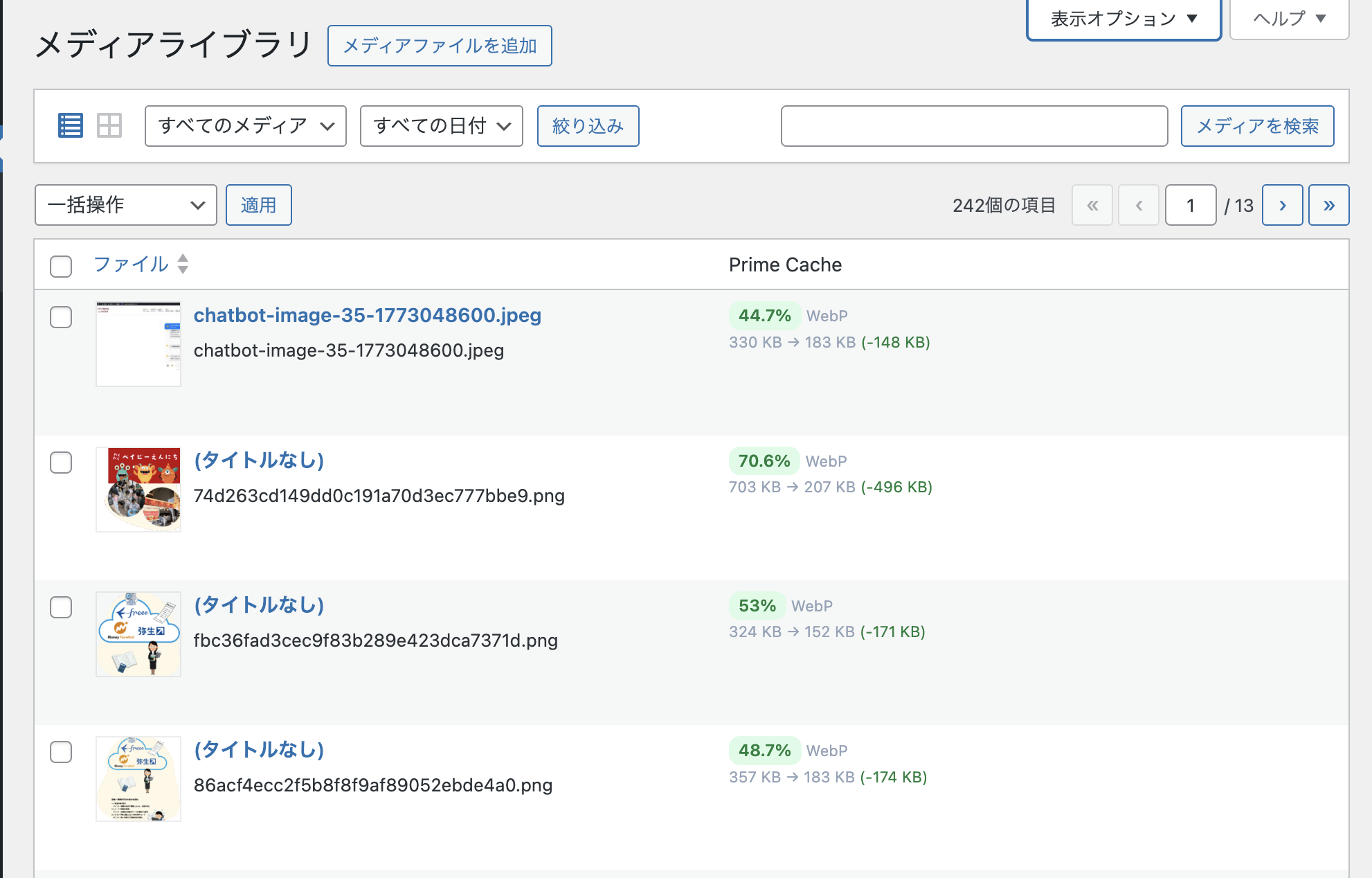Image resolution: width=1372 pixels, height=878 pixels.
Task: Click filename text 86acf4ecc2f5b8f8f9af89052ebde4a0.png
Action: point(373,785)
